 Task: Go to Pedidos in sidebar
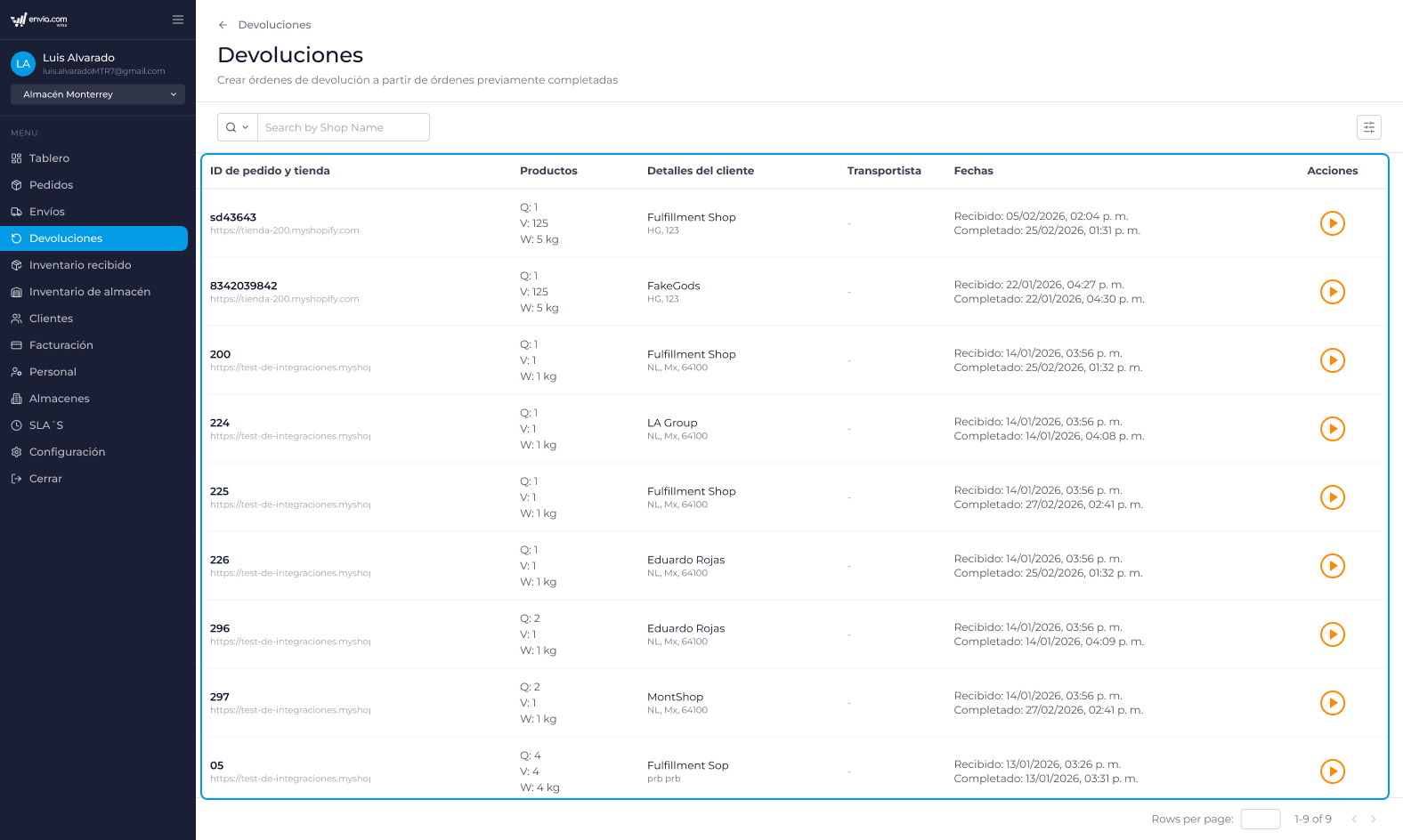(x=51, y=185)
